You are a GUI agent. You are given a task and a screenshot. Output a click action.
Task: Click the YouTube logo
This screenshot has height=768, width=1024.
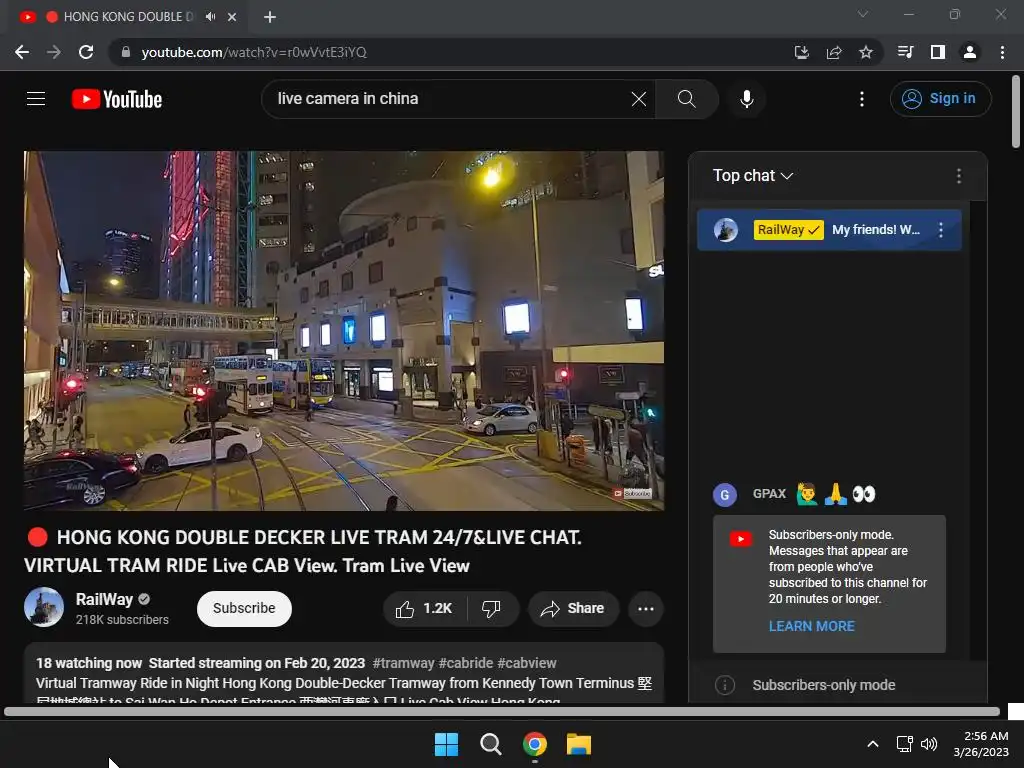pos(117,99)
